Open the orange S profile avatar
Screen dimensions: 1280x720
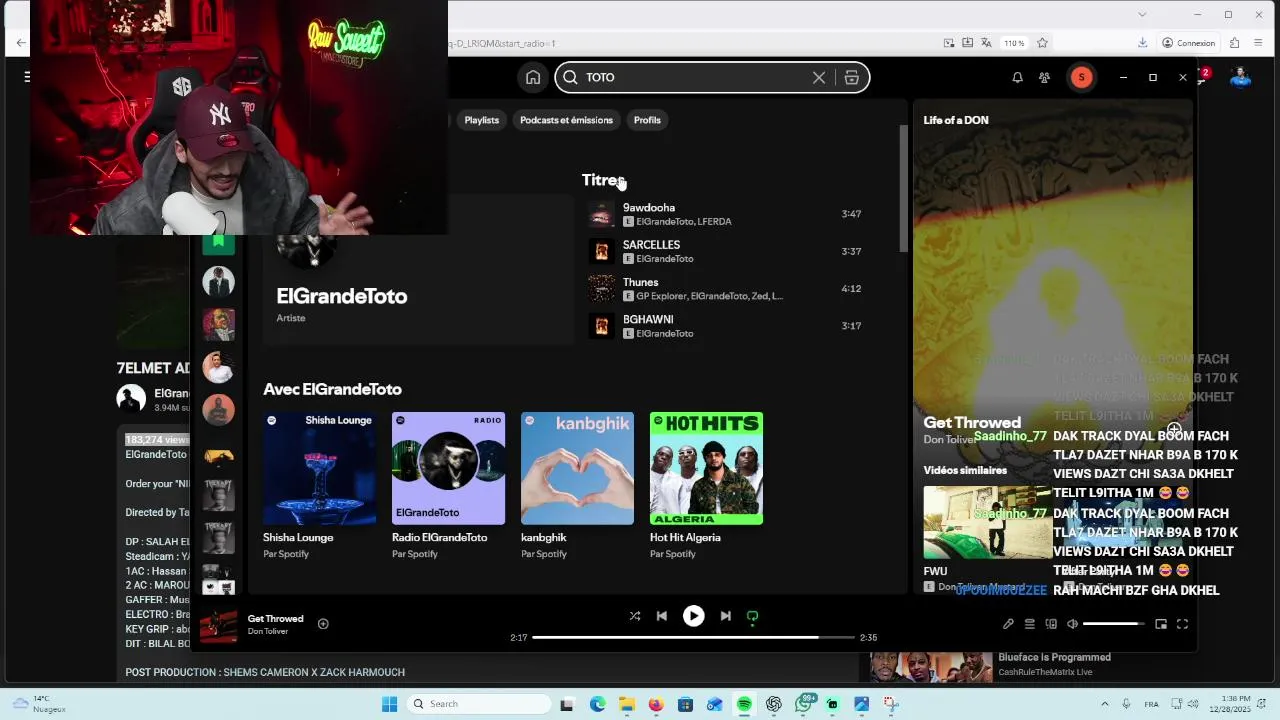[x=1081, y=77]
